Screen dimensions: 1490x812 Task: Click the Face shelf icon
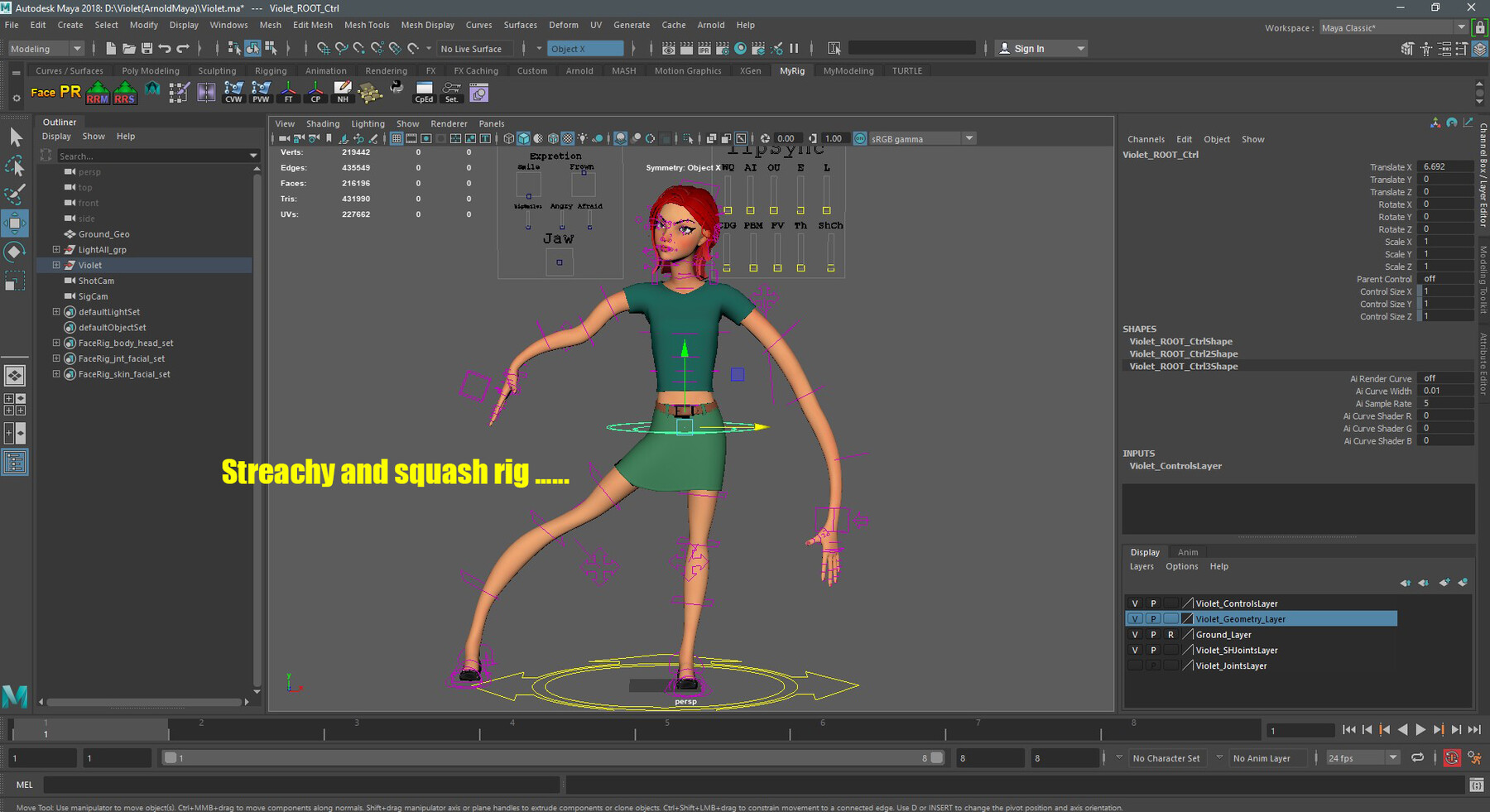tap(42, 92)
